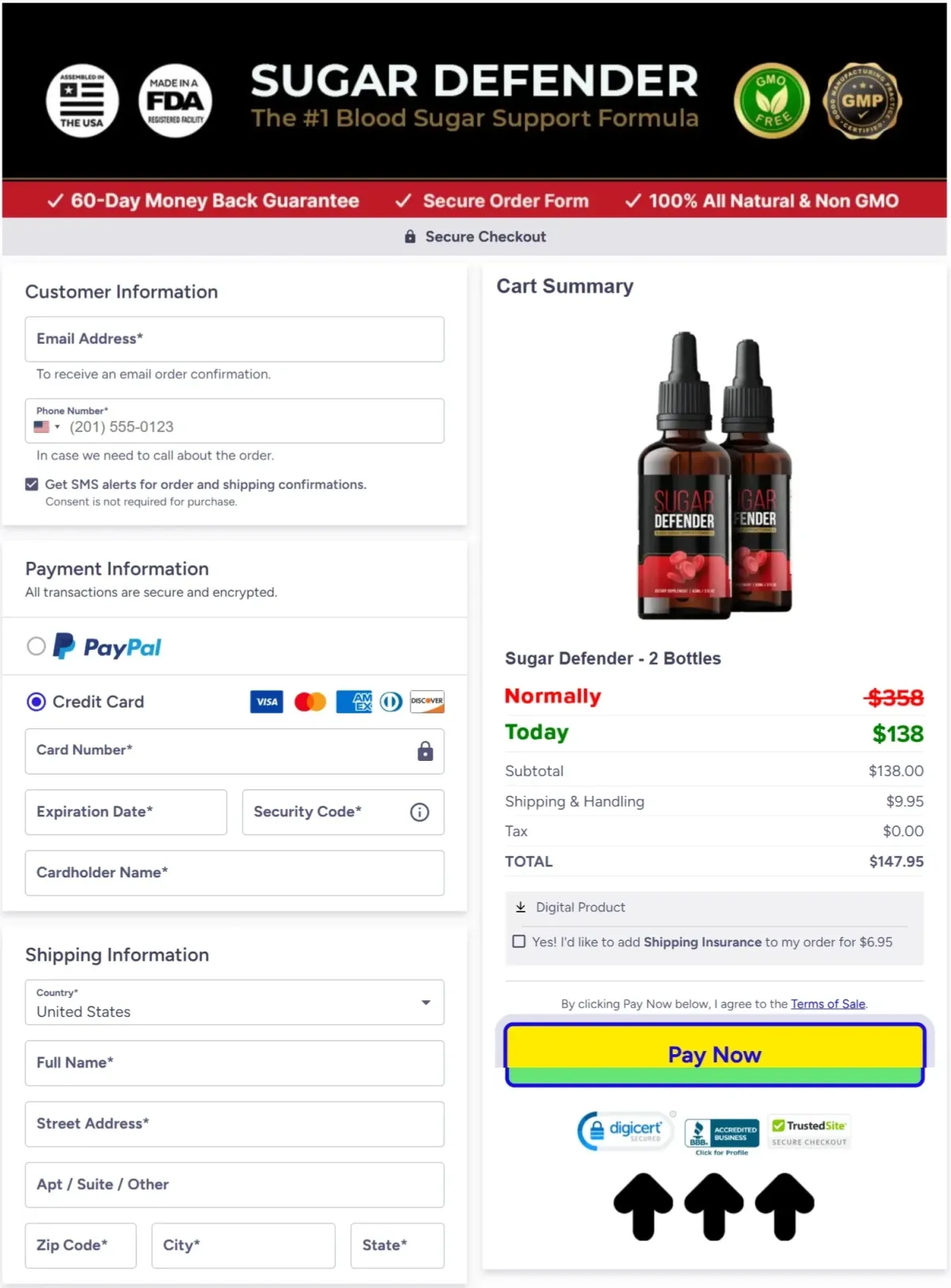Viewport: 951px width, 1288px height.
Task: Click the security code info icon
Action: pos(420,812)
